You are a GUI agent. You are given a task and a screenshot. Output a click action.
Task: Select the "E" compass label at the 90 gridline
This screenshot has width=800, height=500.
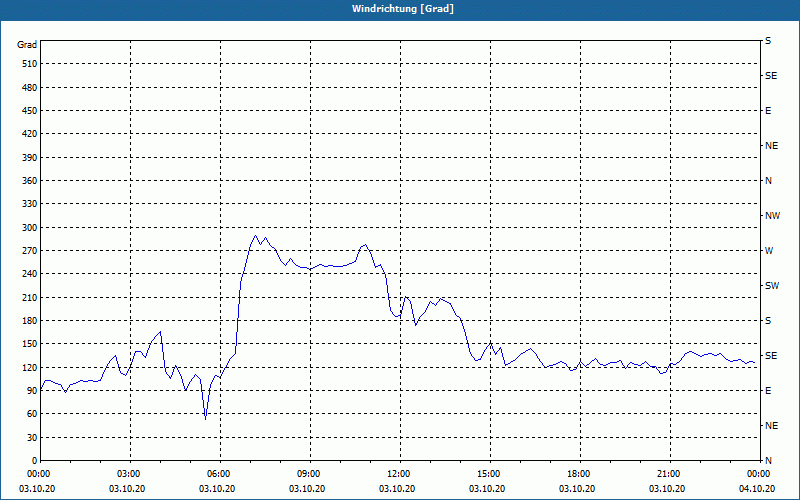768,391
